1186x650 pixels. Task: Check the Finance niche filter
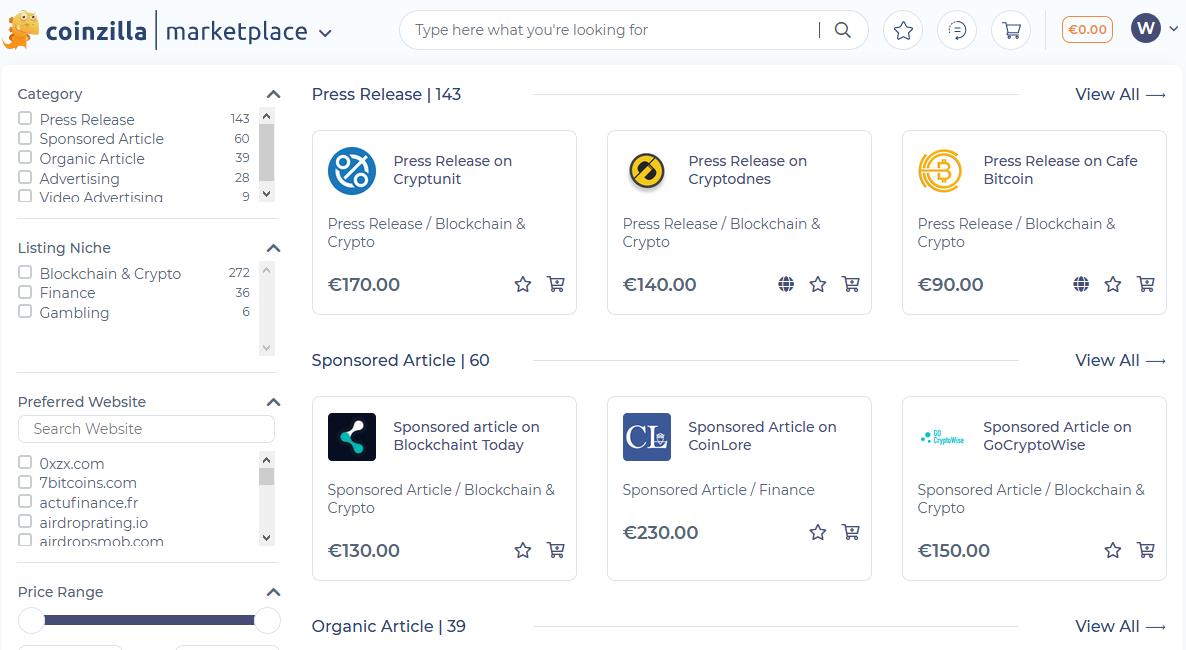click(25, 292)
